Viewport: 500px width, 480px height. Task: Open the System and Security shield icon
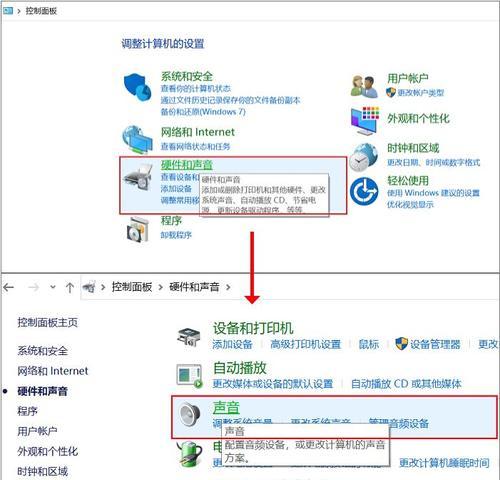tap(137, 86)
